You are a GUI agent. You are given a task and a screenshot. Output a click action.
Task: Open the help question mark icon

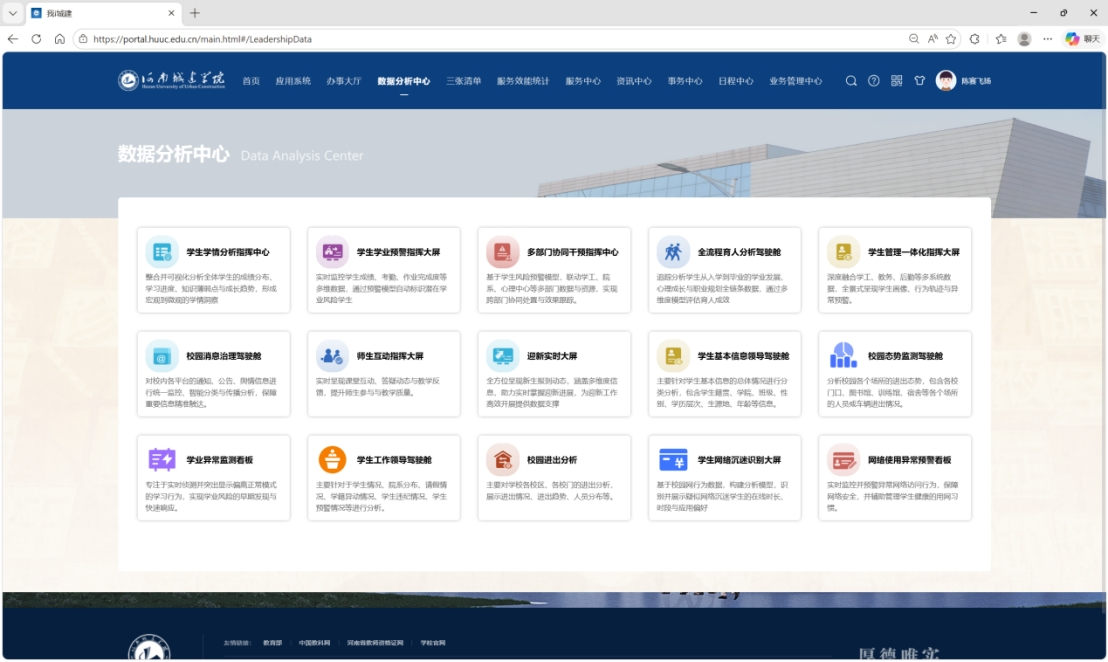point(874,81)
